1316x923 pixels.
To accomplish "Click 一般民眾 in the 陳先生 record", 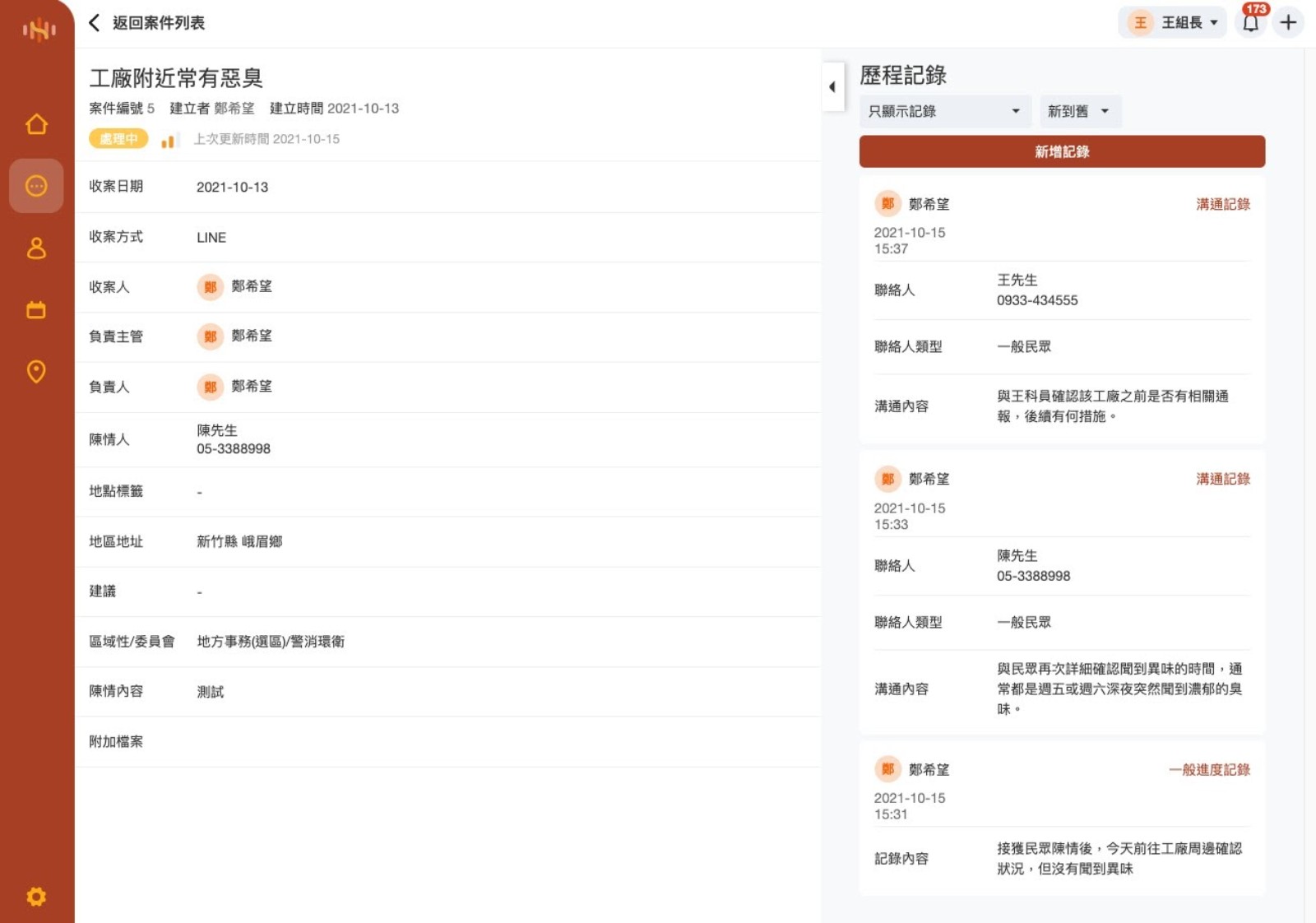I will [1024, 623].
